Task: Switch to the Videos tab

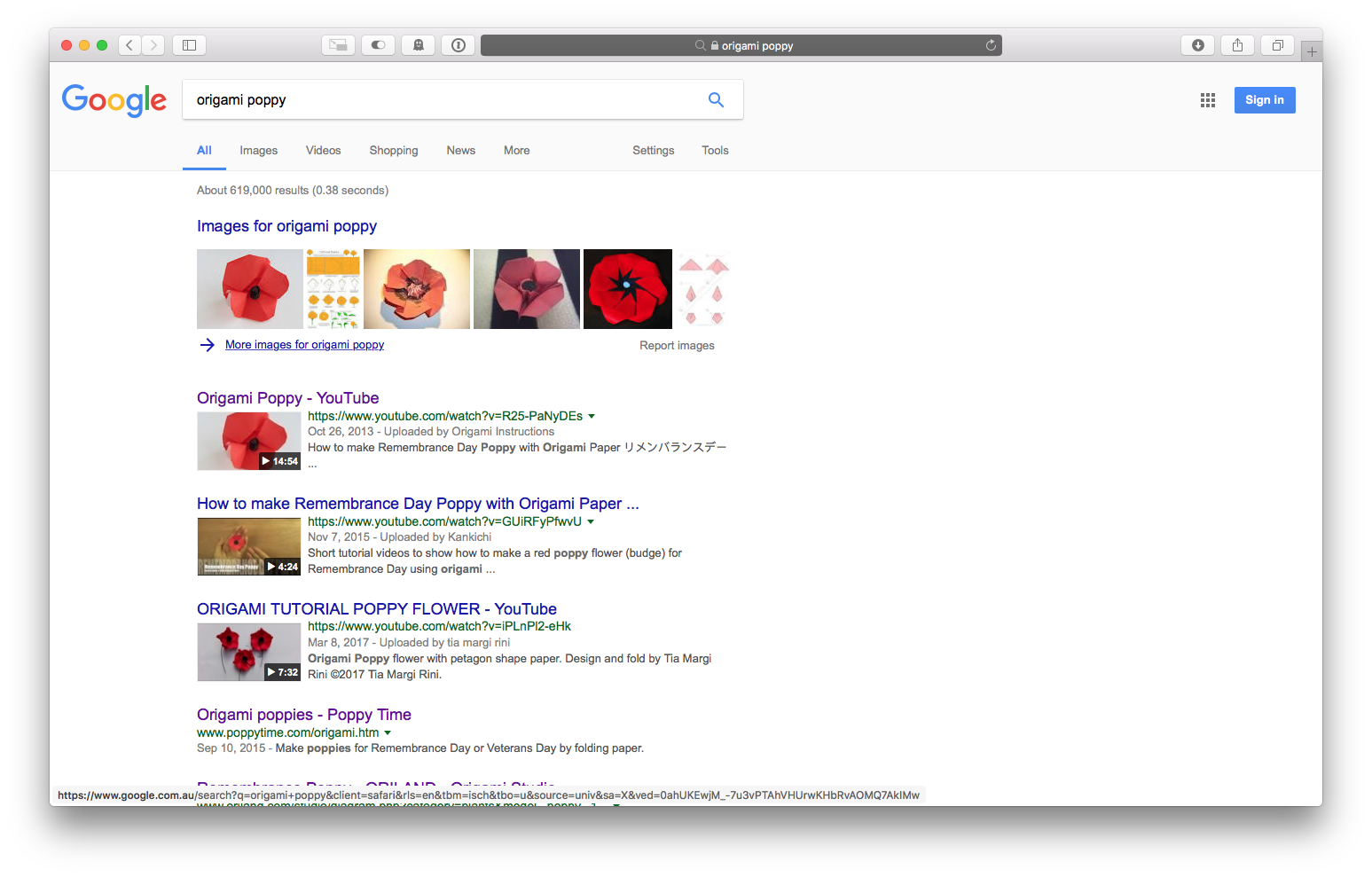Action: [324, 151]
